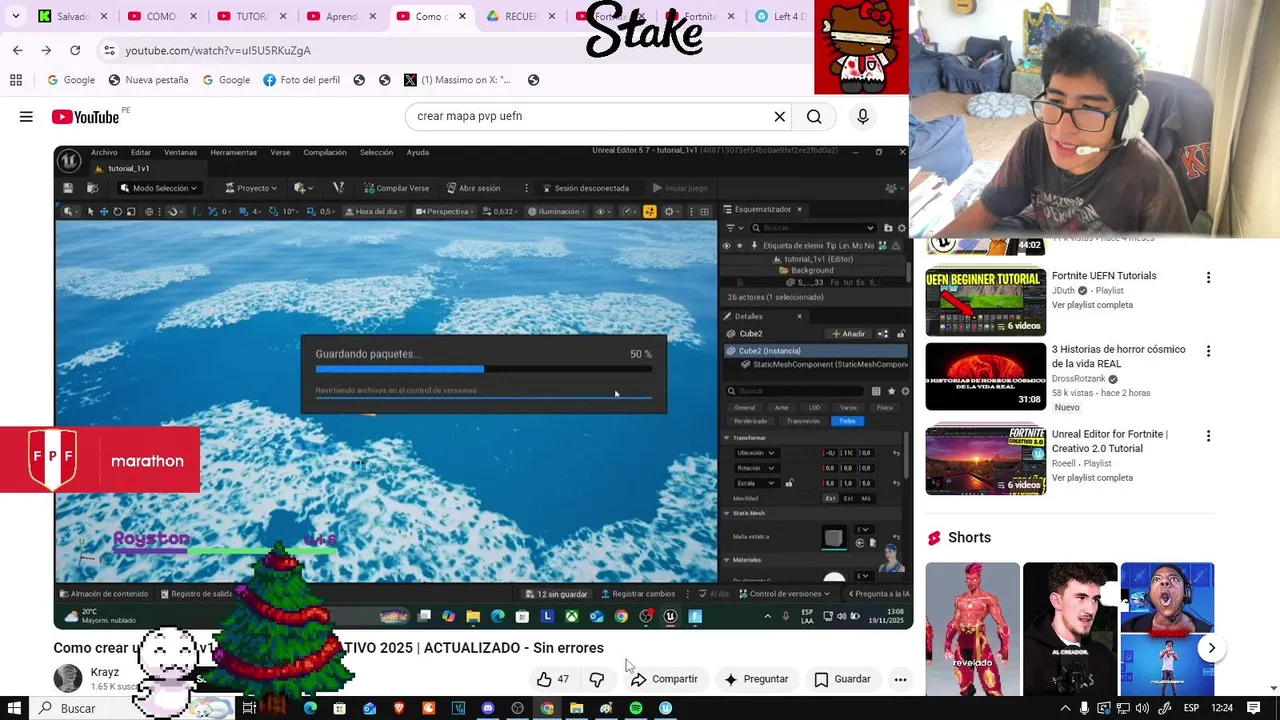The width and height of the screenshot is (1280, 720).
Task: Activate voice search microphone on YouTube
Action: [x=863, y=117]
